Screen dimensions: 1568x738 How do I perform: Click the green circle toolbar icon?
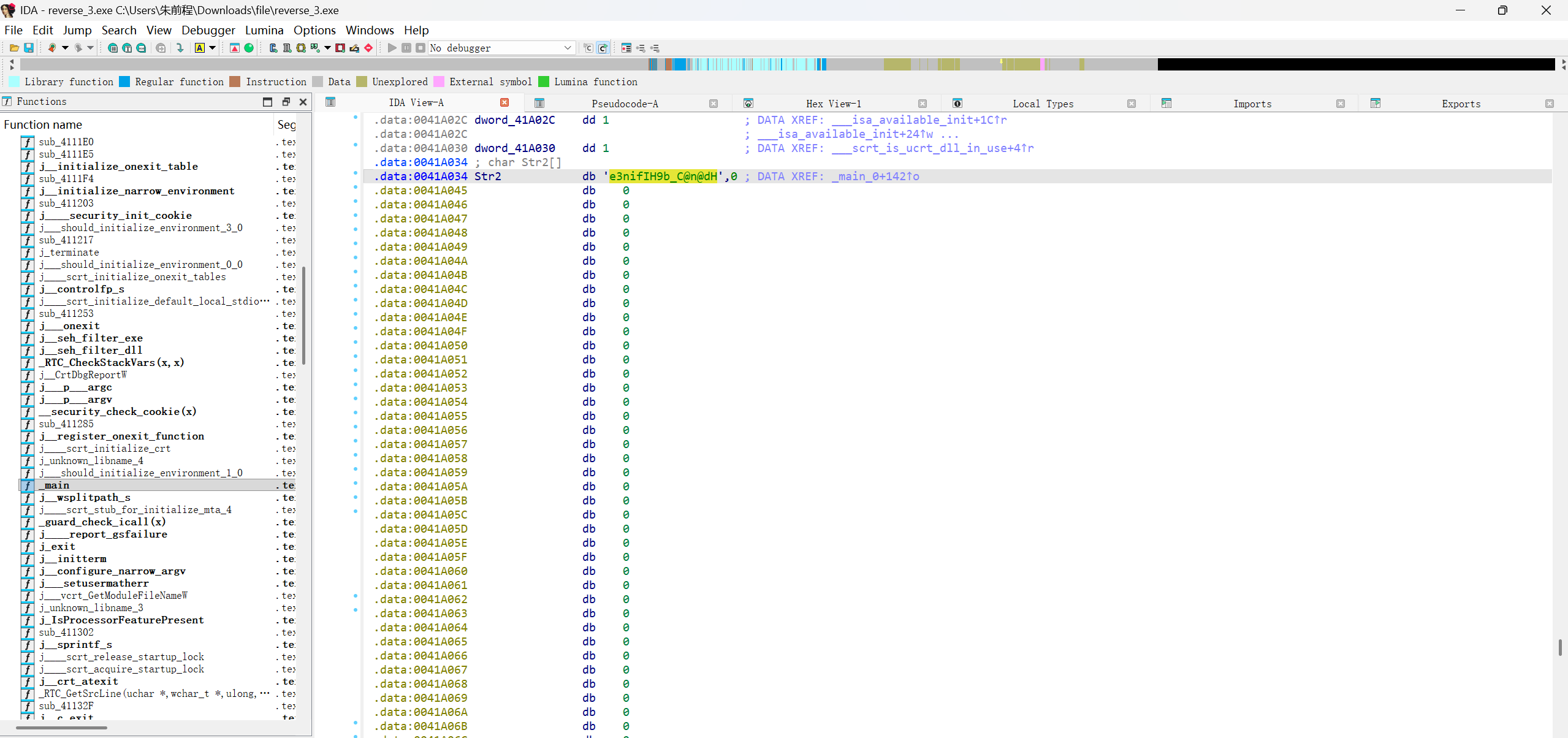click(249, 48)
